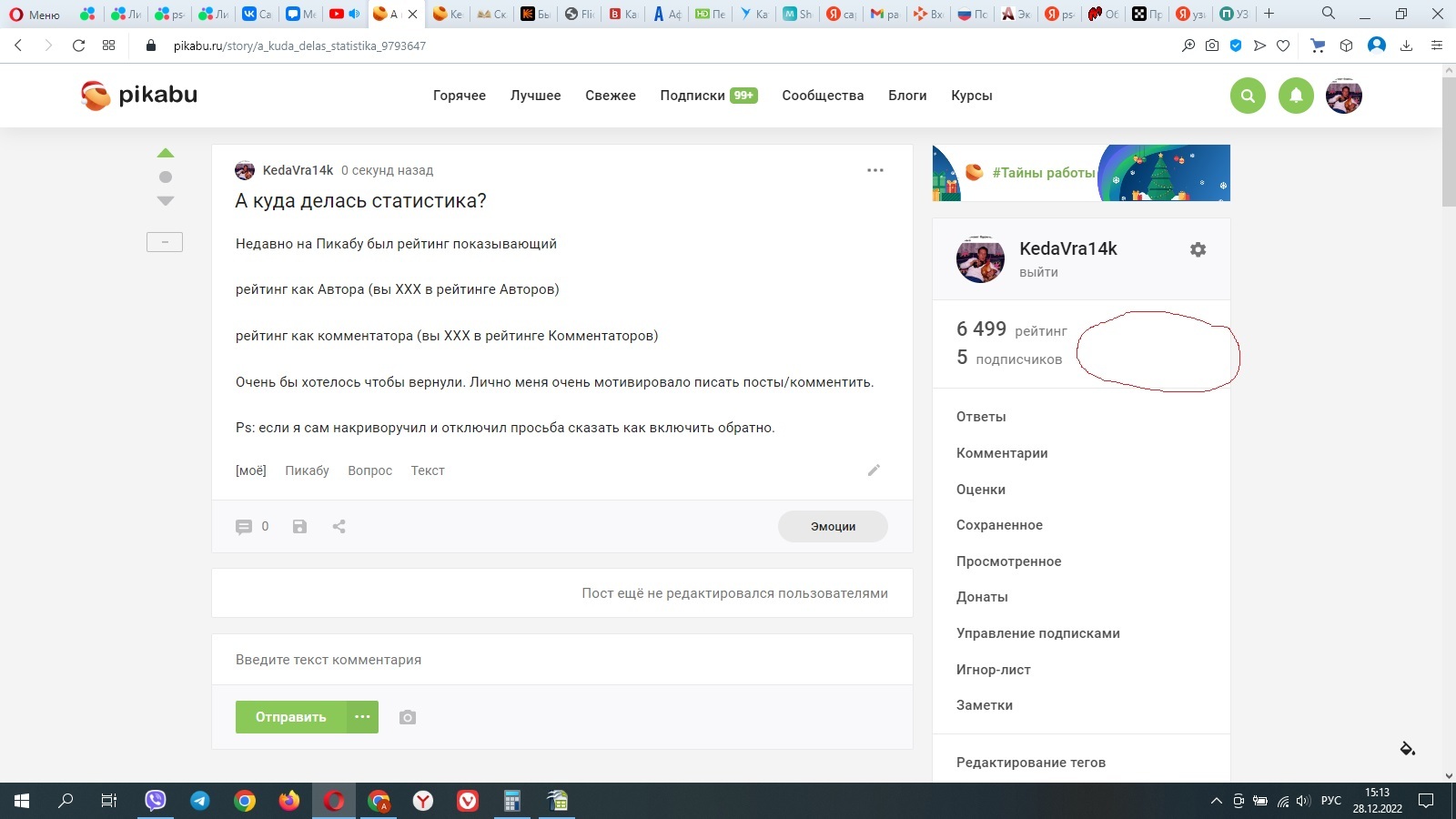This screenshot has height=819, width=1456.
Task: Click the Эмоции button
Action: (833, 526)
